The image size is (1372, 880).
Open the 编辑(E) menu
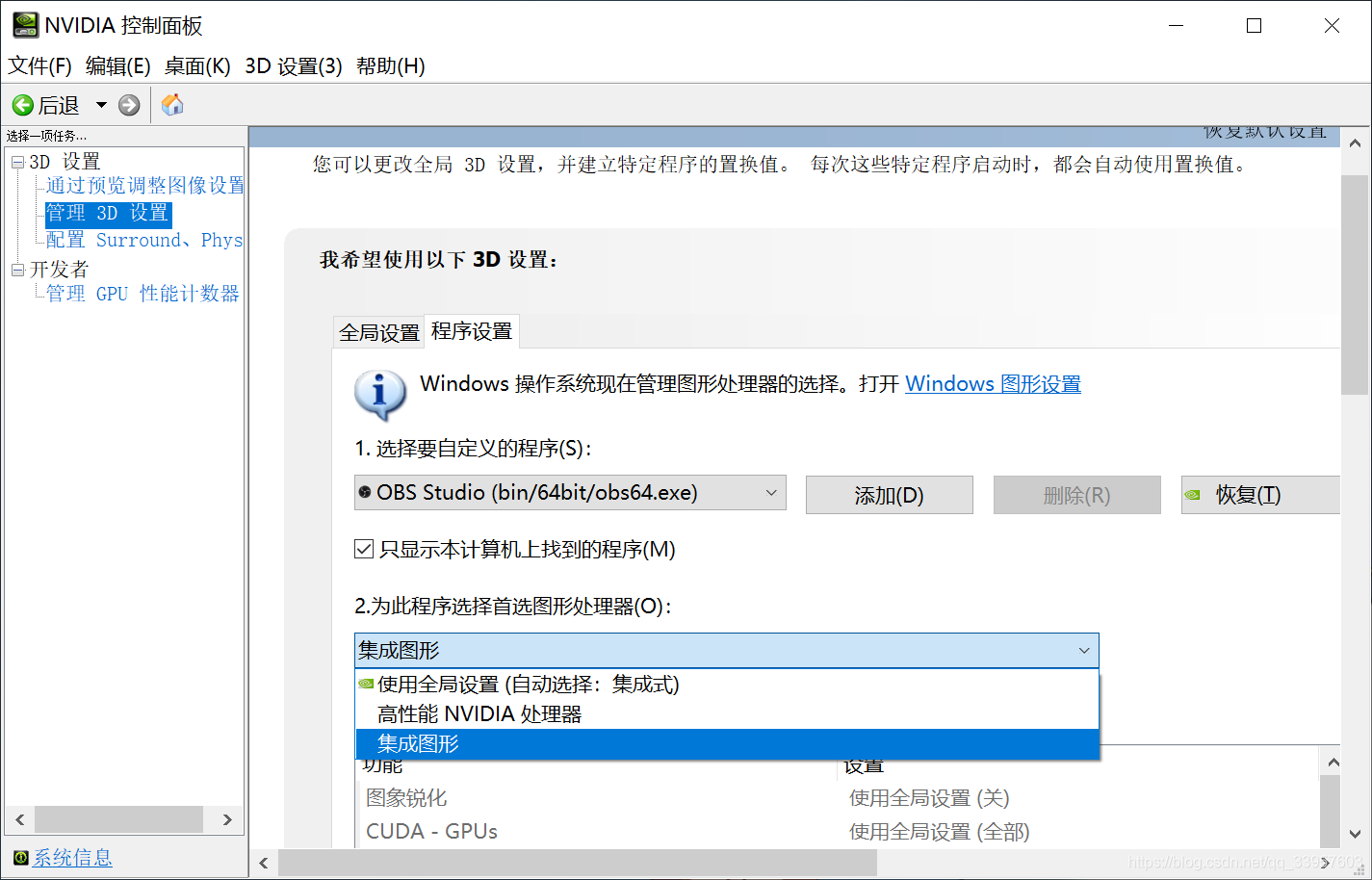(x=117, y=65)
